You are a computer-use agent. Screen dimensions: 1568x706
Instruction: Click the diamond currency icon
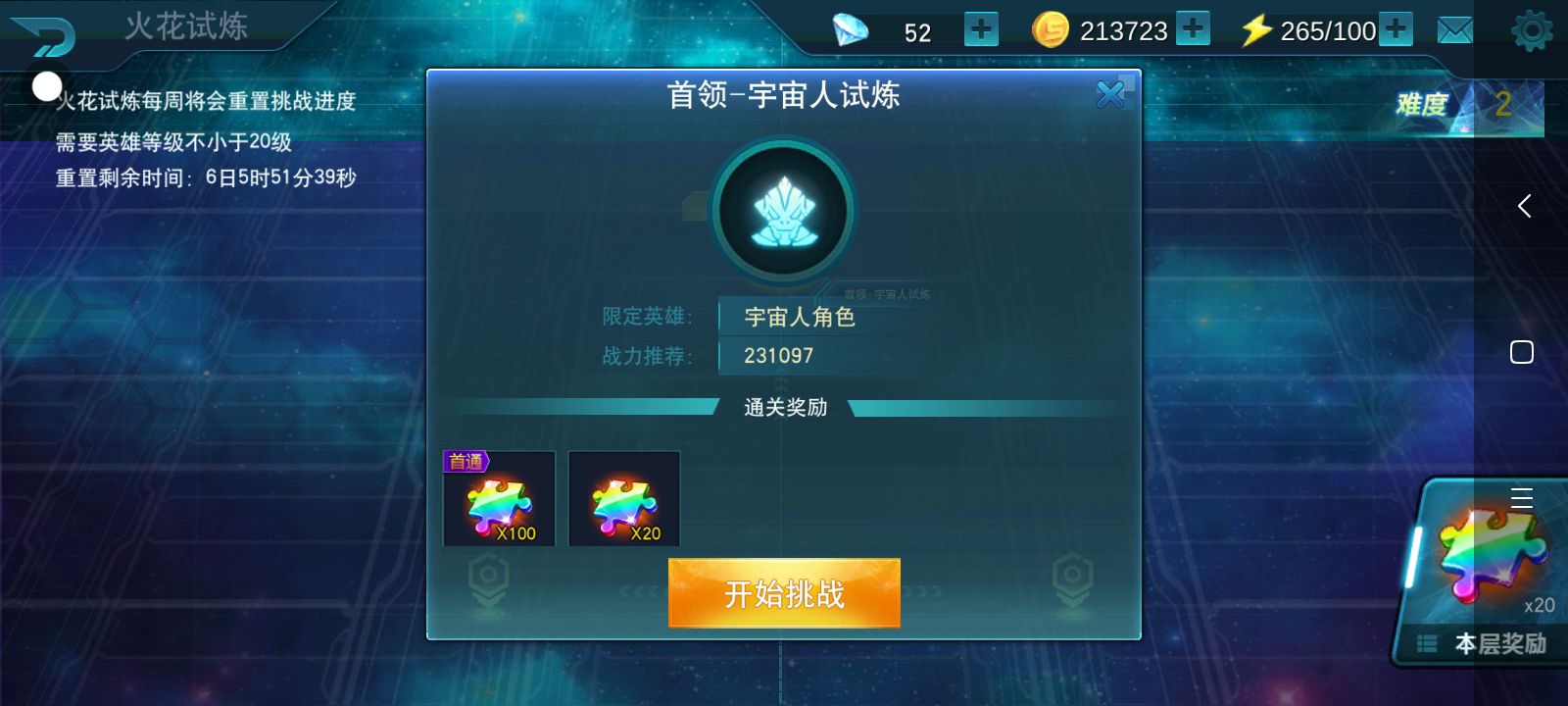(x=850, y=29)
